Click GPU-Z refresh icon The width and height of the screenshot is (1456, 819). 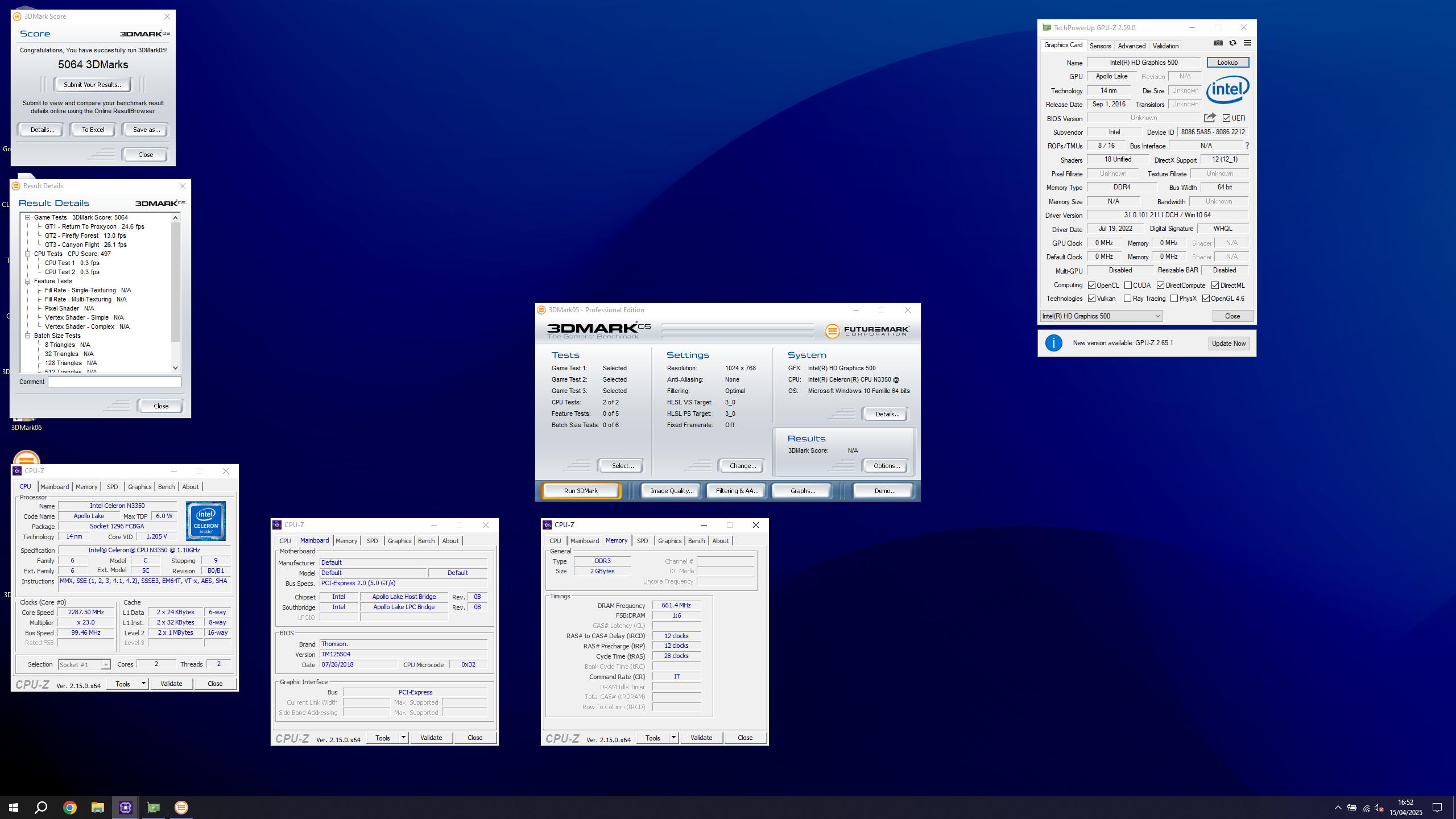[x=1232, y=43]
